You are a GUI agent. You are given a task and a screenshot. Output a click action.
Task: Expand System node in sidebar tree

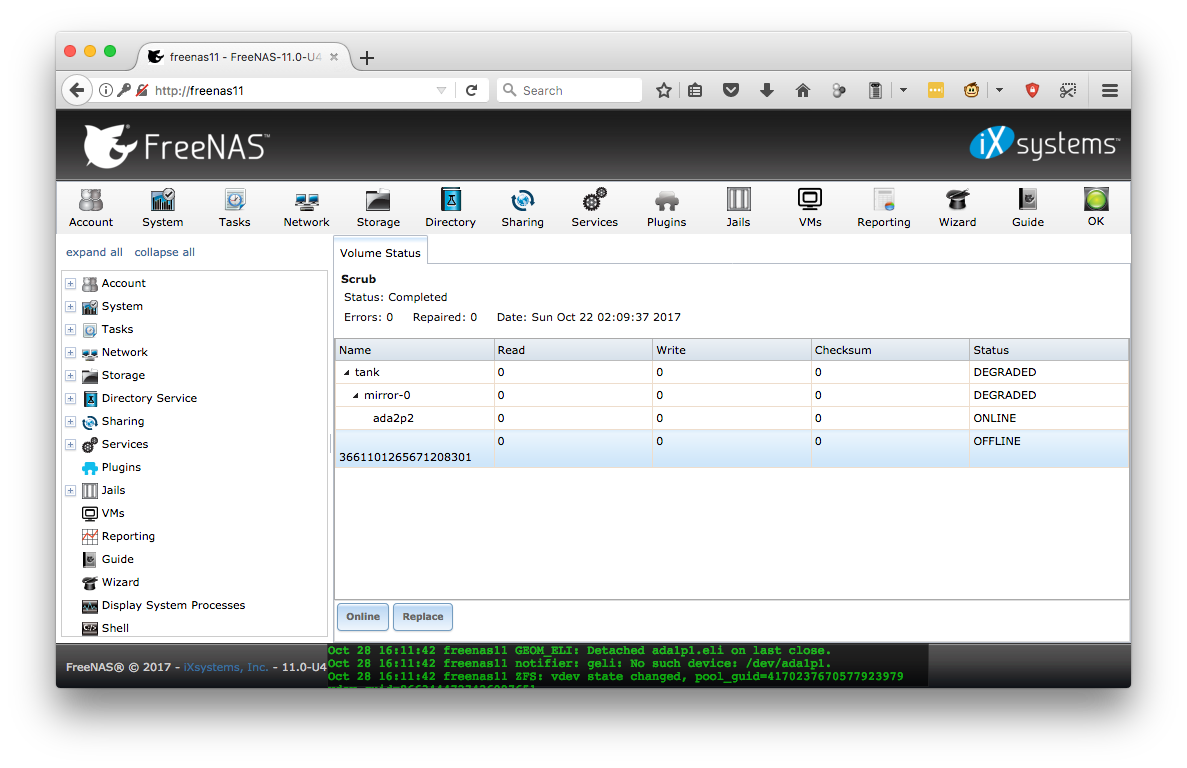coord(70,306)
